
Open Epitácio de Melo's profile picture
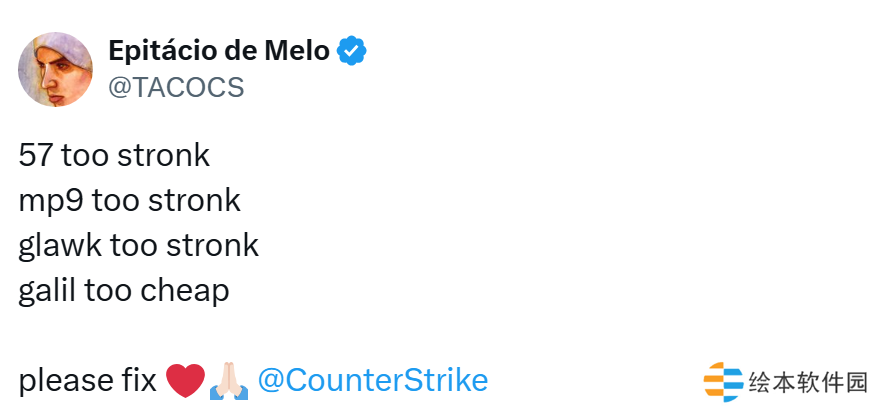tap(56, 71)
